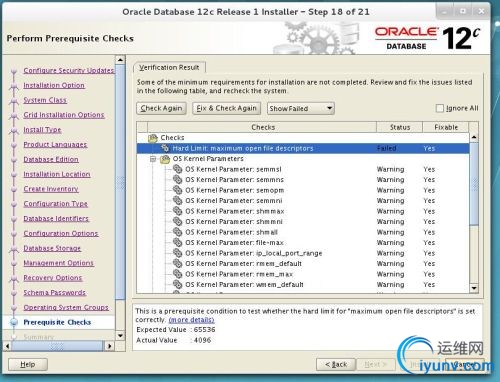Click the Checks column header
The width and height of the screenshot is (500, 382).
coord(262,127)
